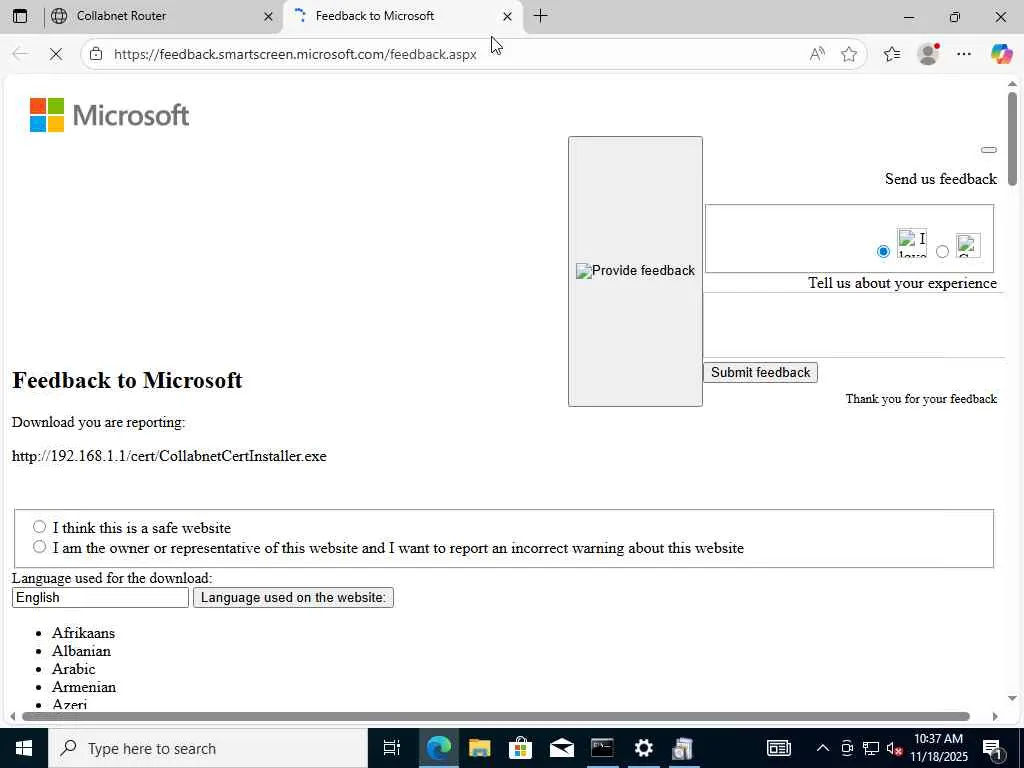
Task: Open the tab actions menu icon
Action: pos(20,16)
